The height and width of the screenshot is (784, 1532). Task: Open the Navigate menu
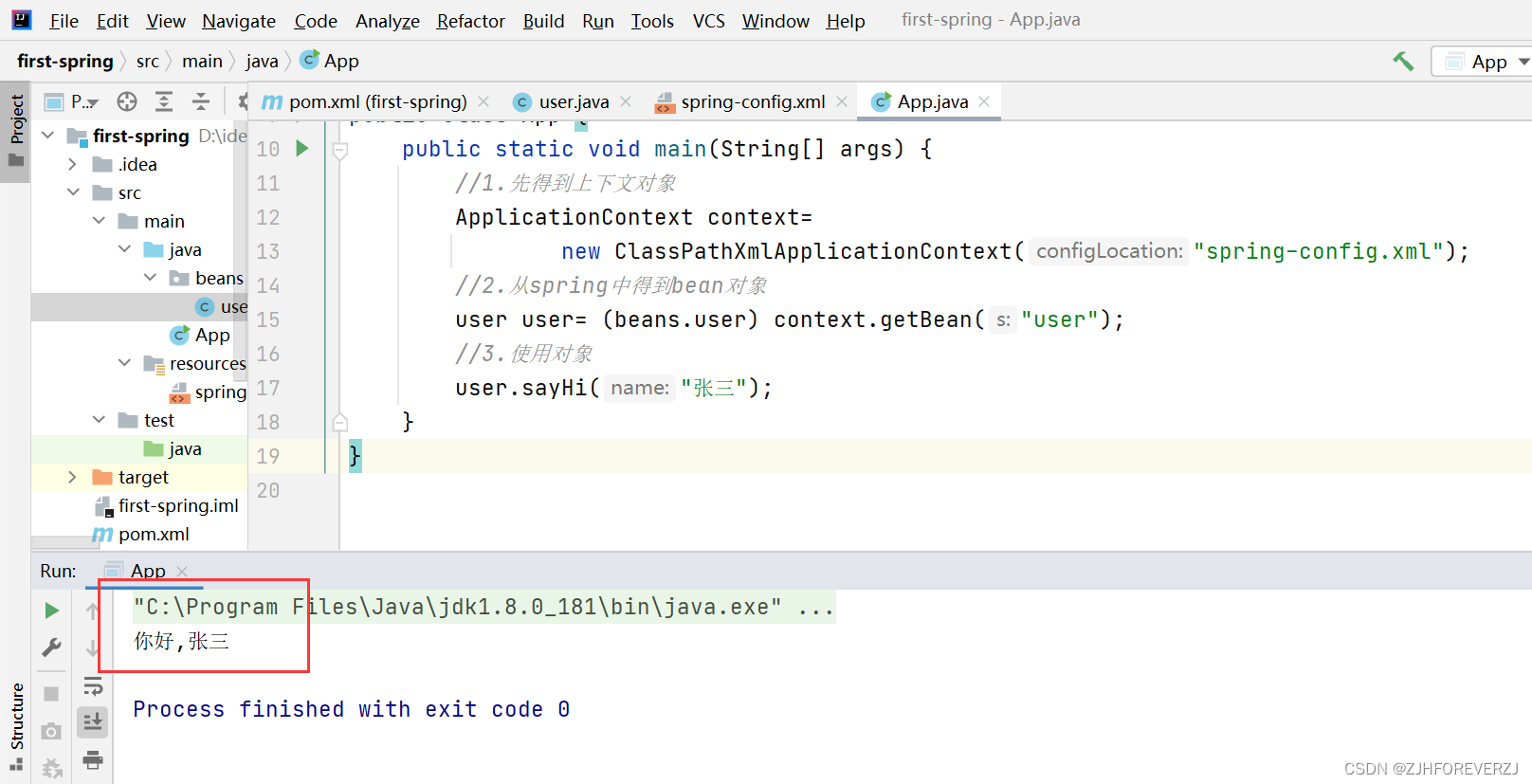tap(239, 21)
